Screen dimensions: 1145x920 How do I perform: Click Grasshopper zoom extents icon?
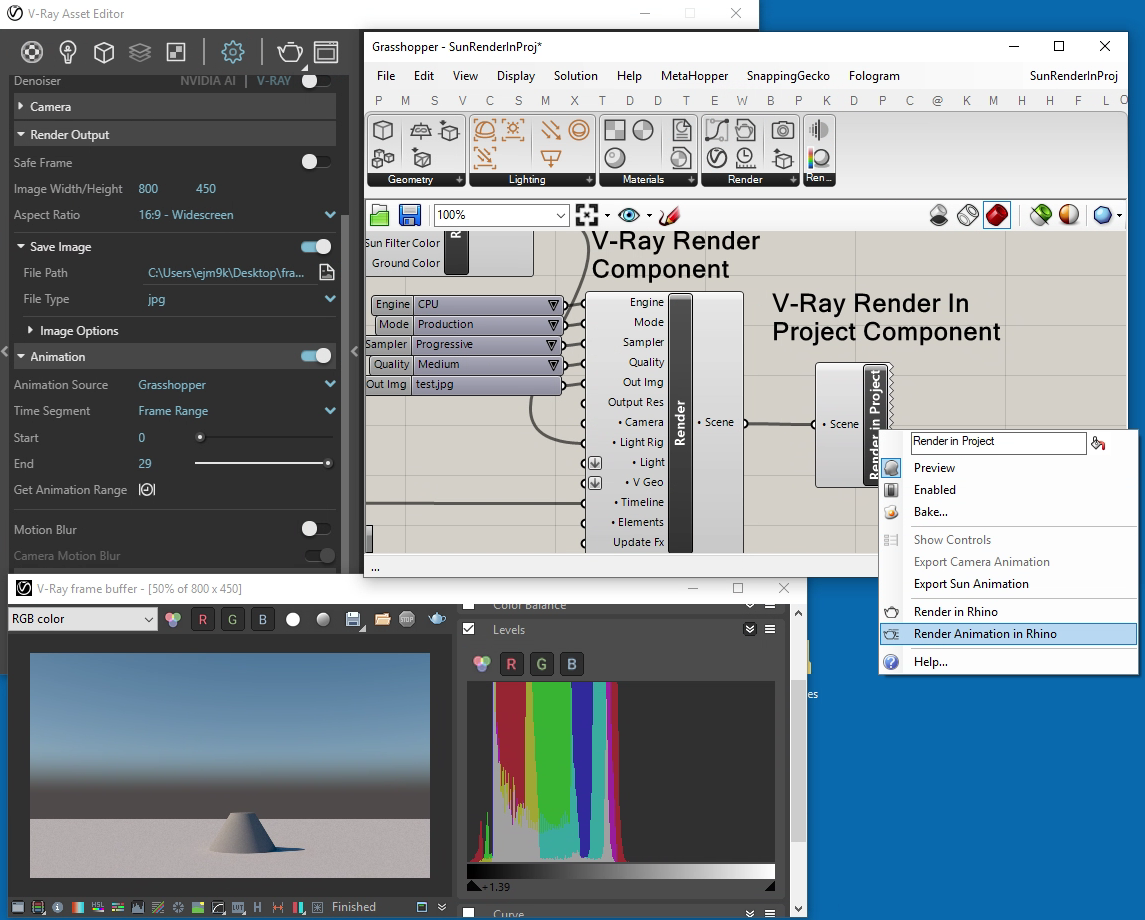[586, 215]
